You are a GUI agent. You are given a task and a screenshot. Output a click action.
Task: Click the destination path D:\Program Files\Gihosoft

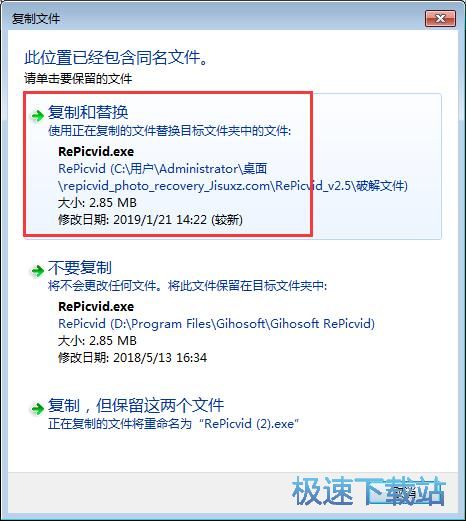(216, 323)
